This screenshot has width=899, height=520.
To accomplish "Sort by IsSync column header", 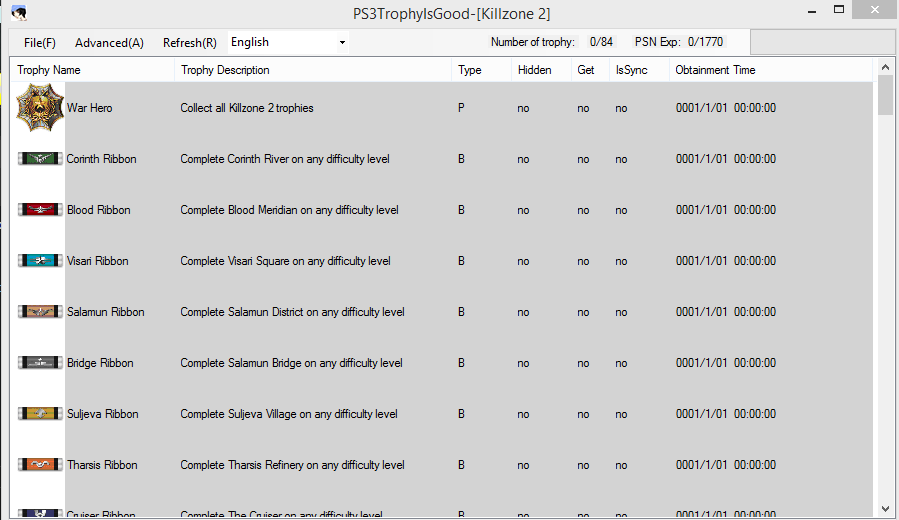I will [x=639, y=70].
